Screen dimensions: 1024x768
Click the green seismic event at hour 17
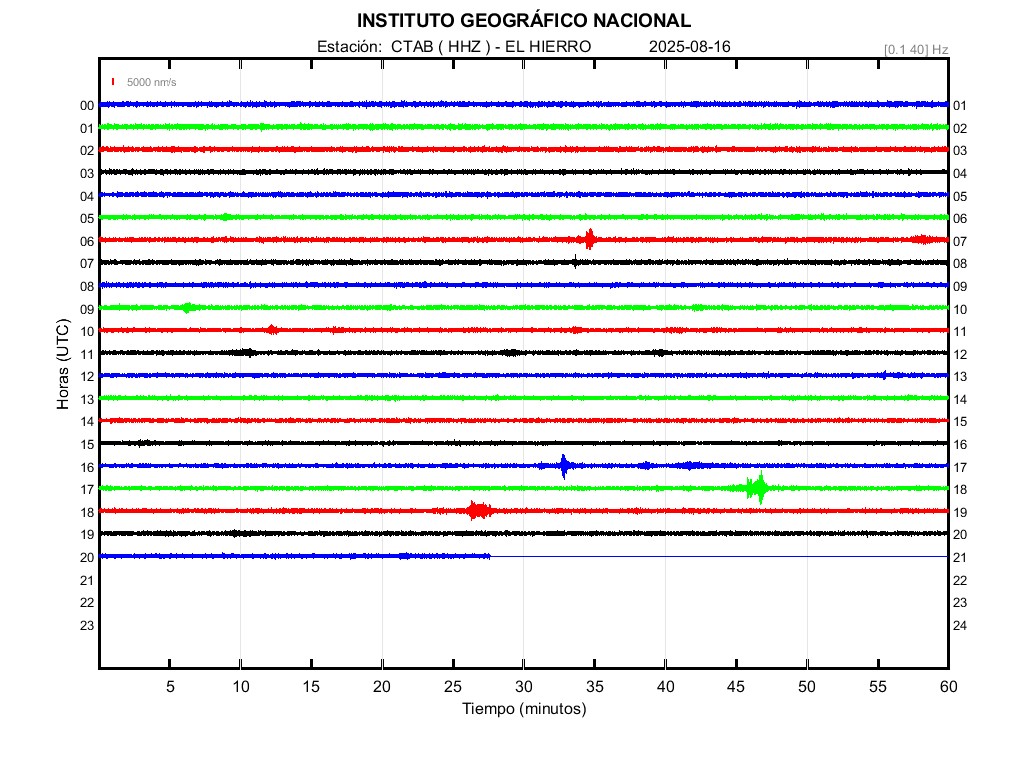758,487
